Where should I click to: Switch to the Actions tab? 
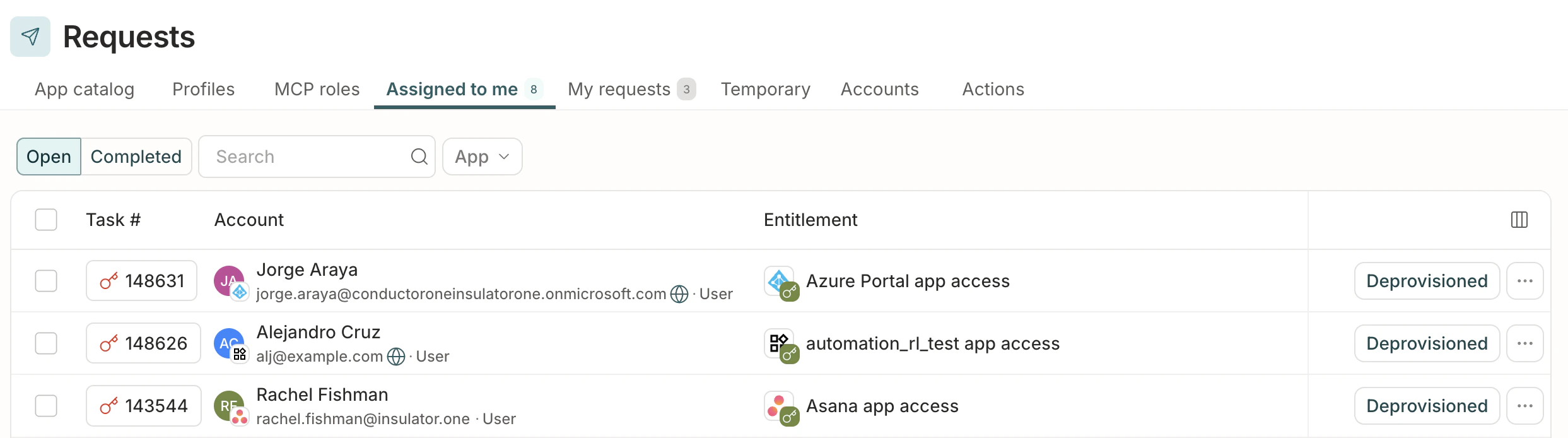click(993, 89)
